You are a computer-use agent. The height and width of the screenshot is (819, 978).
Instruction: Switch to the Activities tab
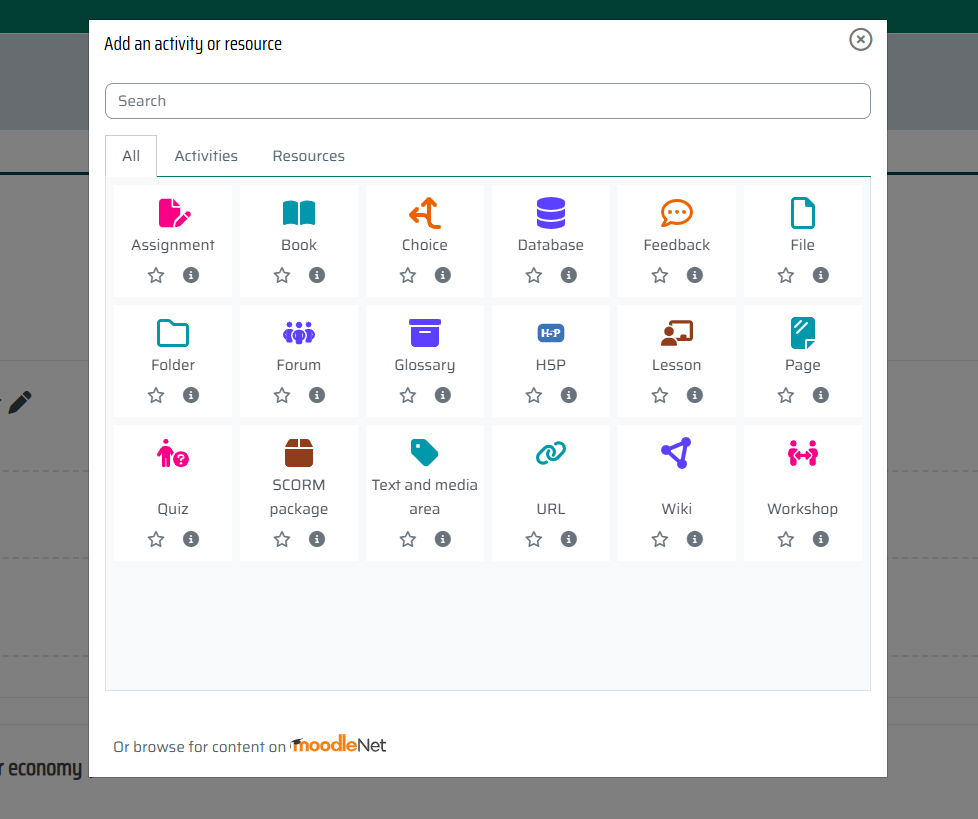pyautogui.click(x=205, y=156)
